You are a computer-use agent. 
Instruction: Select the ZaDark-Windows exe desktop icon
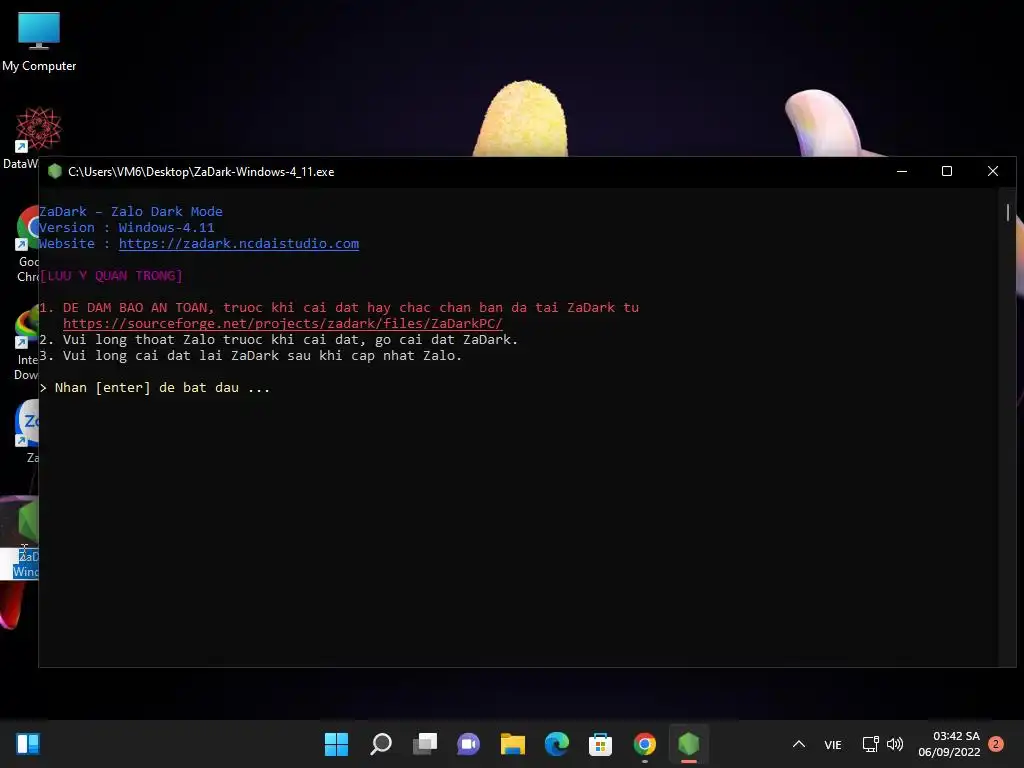click(25, 538)
